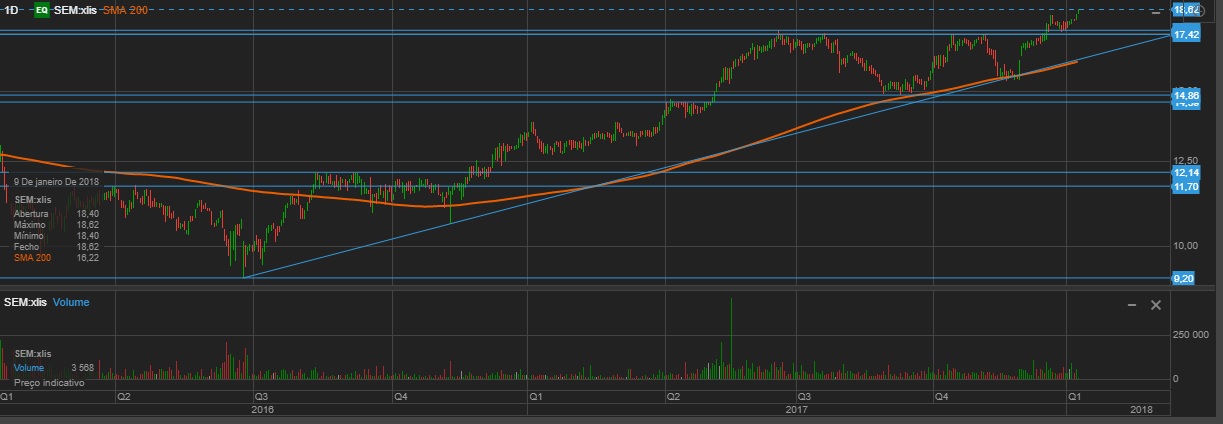Select the SMA 200 indicator label in the chart header

click(124, 10)
